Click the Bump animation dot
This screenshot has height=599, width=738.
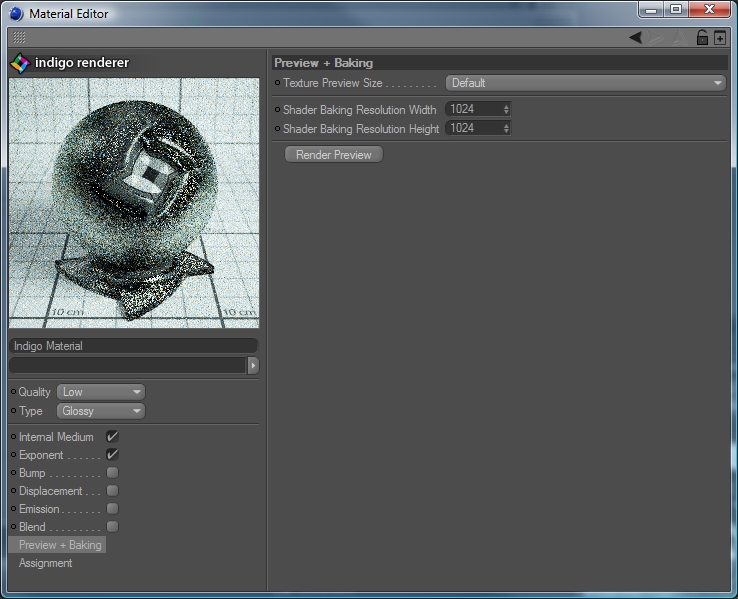[14, 472]
